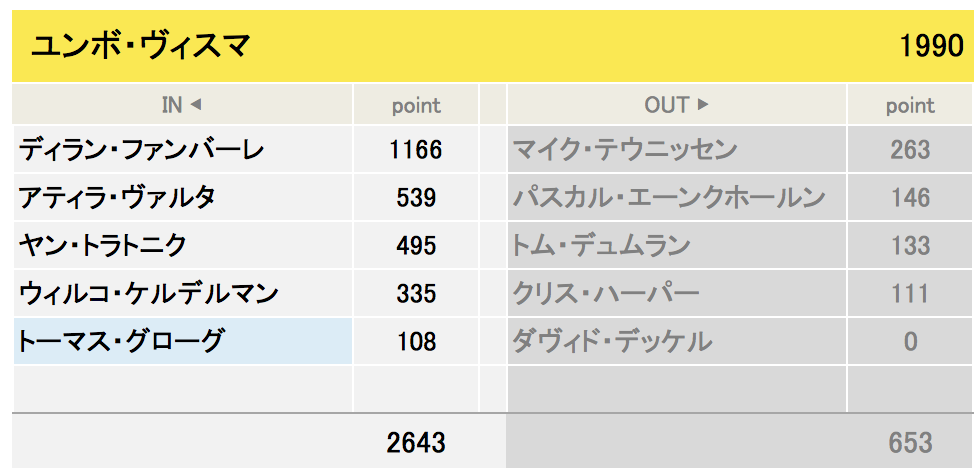Click the left arrow next to IN
980x476 pixels.
coord(196,106)
